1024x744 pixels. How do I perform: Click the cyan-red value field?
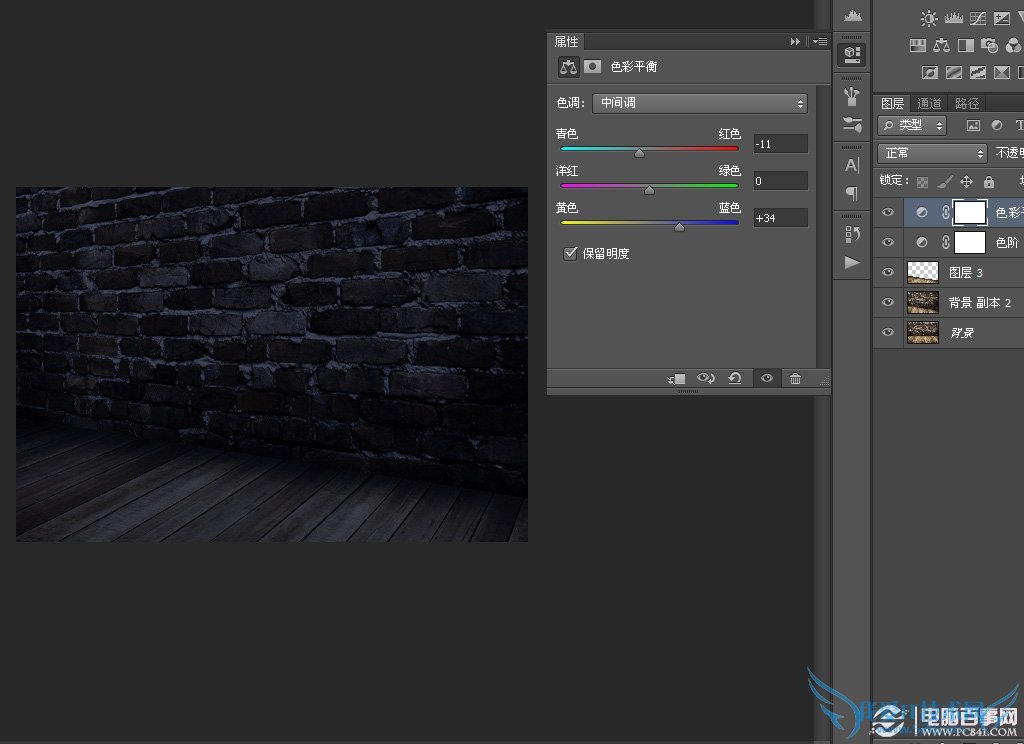tap(780, 144)
